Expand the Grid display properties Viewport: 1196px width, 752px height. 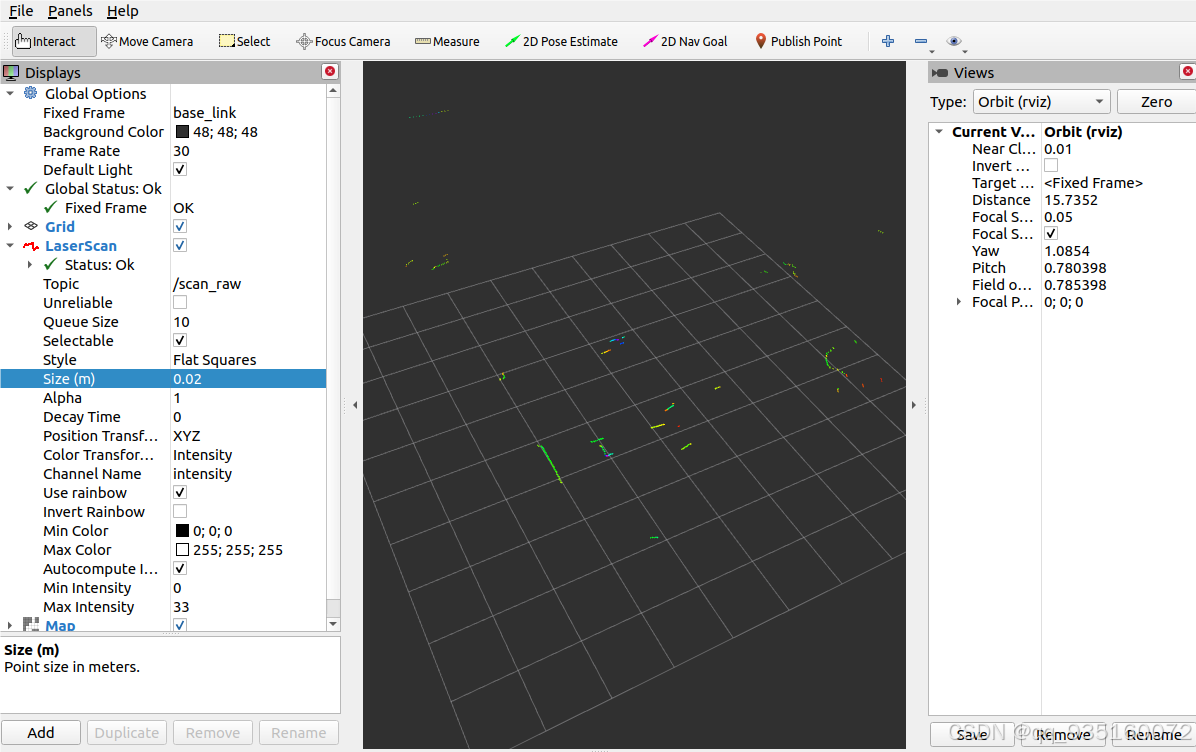tap(10, 227)
